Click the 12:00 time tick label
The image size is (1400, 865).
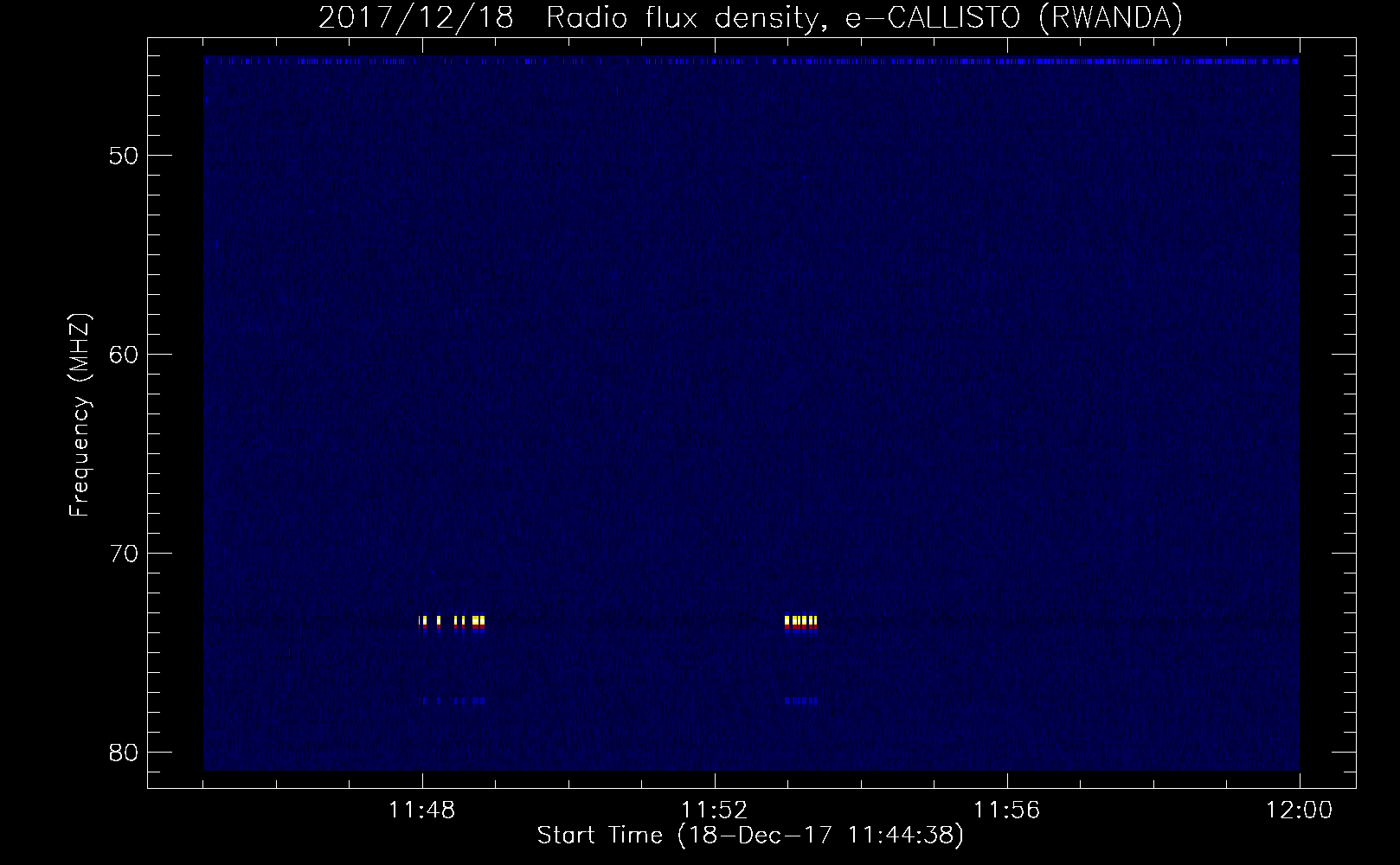(1300, 811)
